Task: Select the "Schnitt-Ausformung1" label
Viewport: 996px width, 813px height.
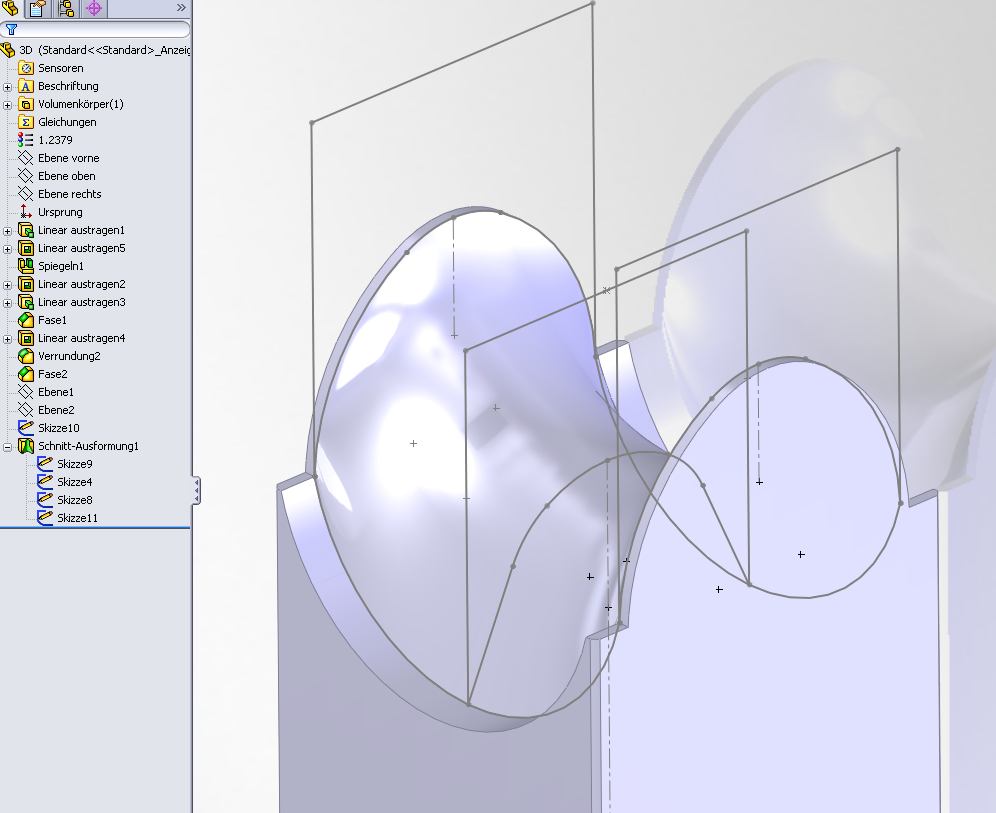Action: (x=88, y=446)
